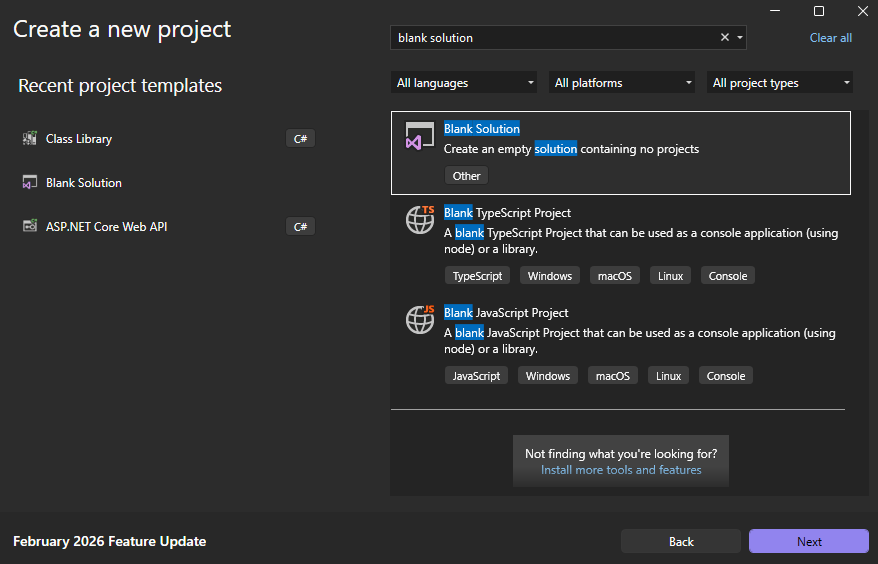This screenshot has height=564, width=878.
Task: Expand the search history dropdown arrow
Action: click(x=740, y=38)
